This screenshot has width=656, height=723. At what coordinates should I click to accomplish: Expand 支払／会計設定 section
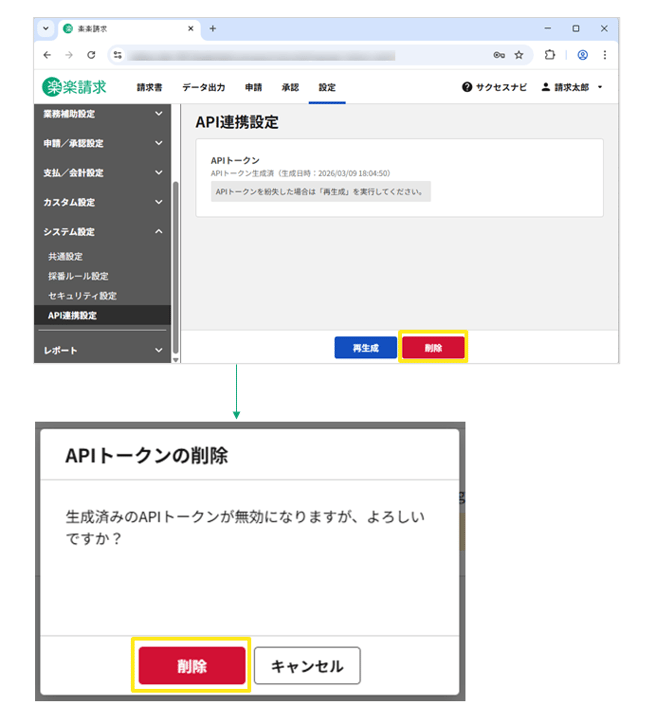pyautogui.click(x=102, y=173)
